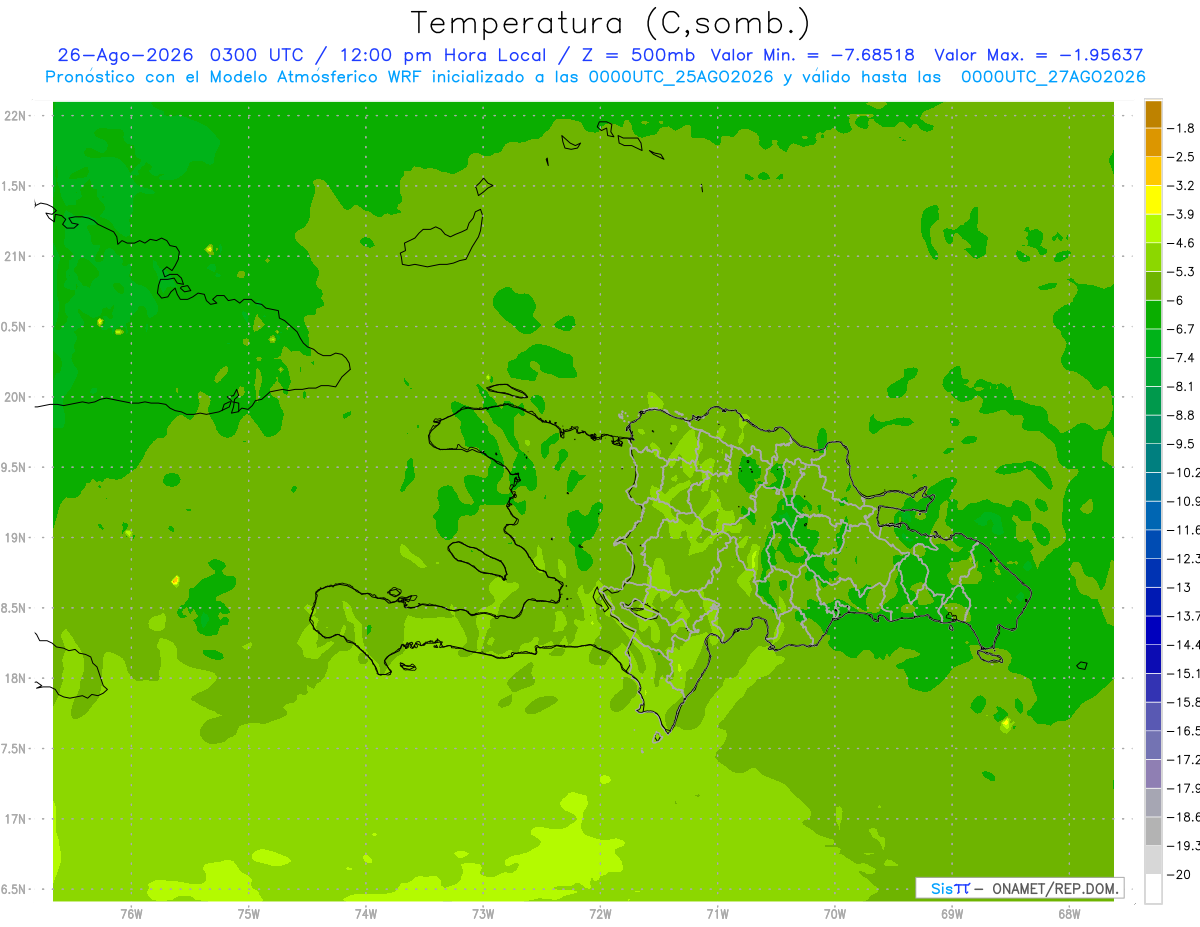Click the '70W' longitude label
The image size is (1200, 927).
[835, 914]
